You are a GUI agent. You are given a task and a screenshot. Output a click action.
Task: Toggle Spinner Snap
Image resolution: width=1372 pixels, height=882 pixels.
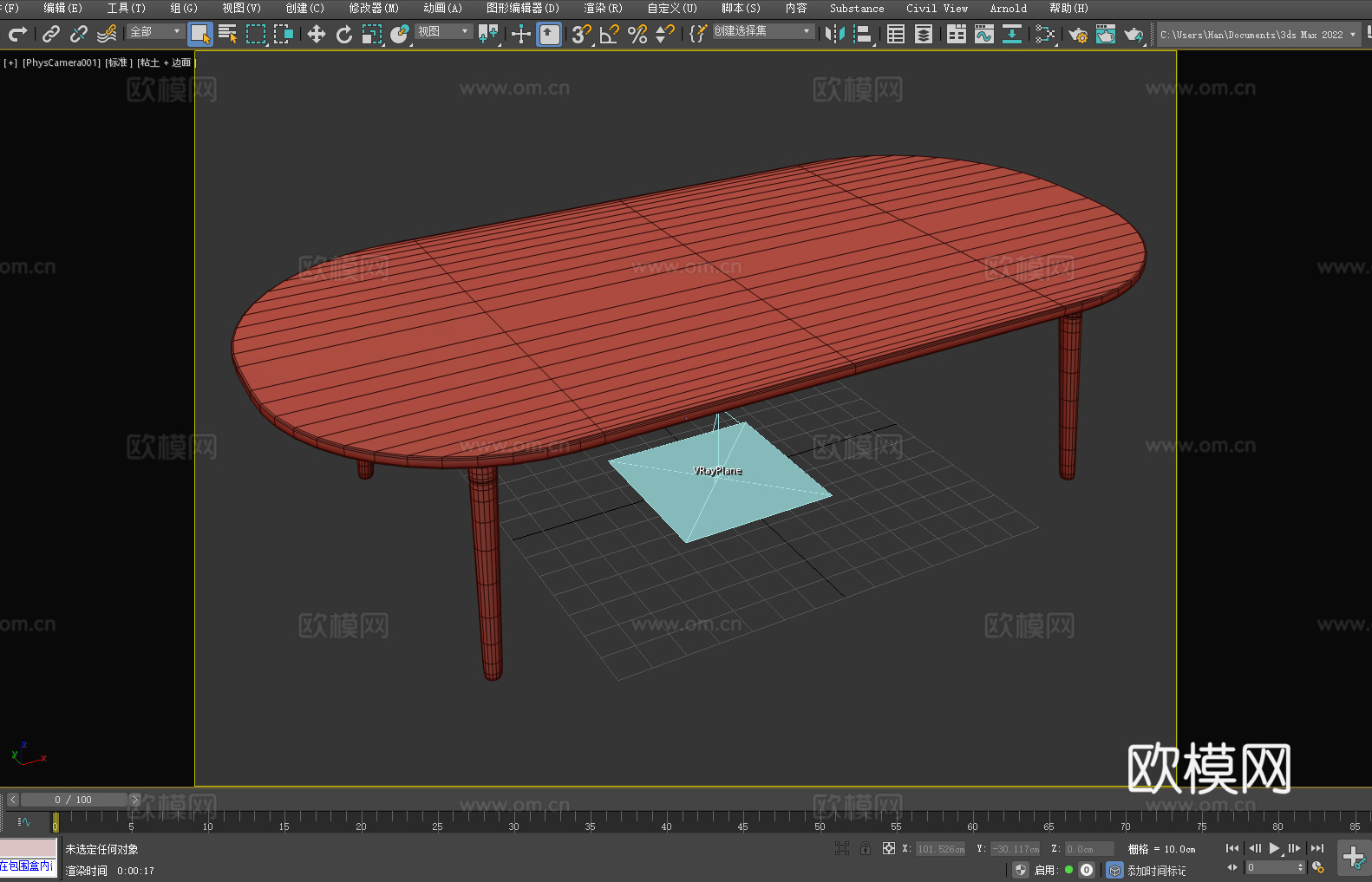pyautogui.click(x=665, y=34)
